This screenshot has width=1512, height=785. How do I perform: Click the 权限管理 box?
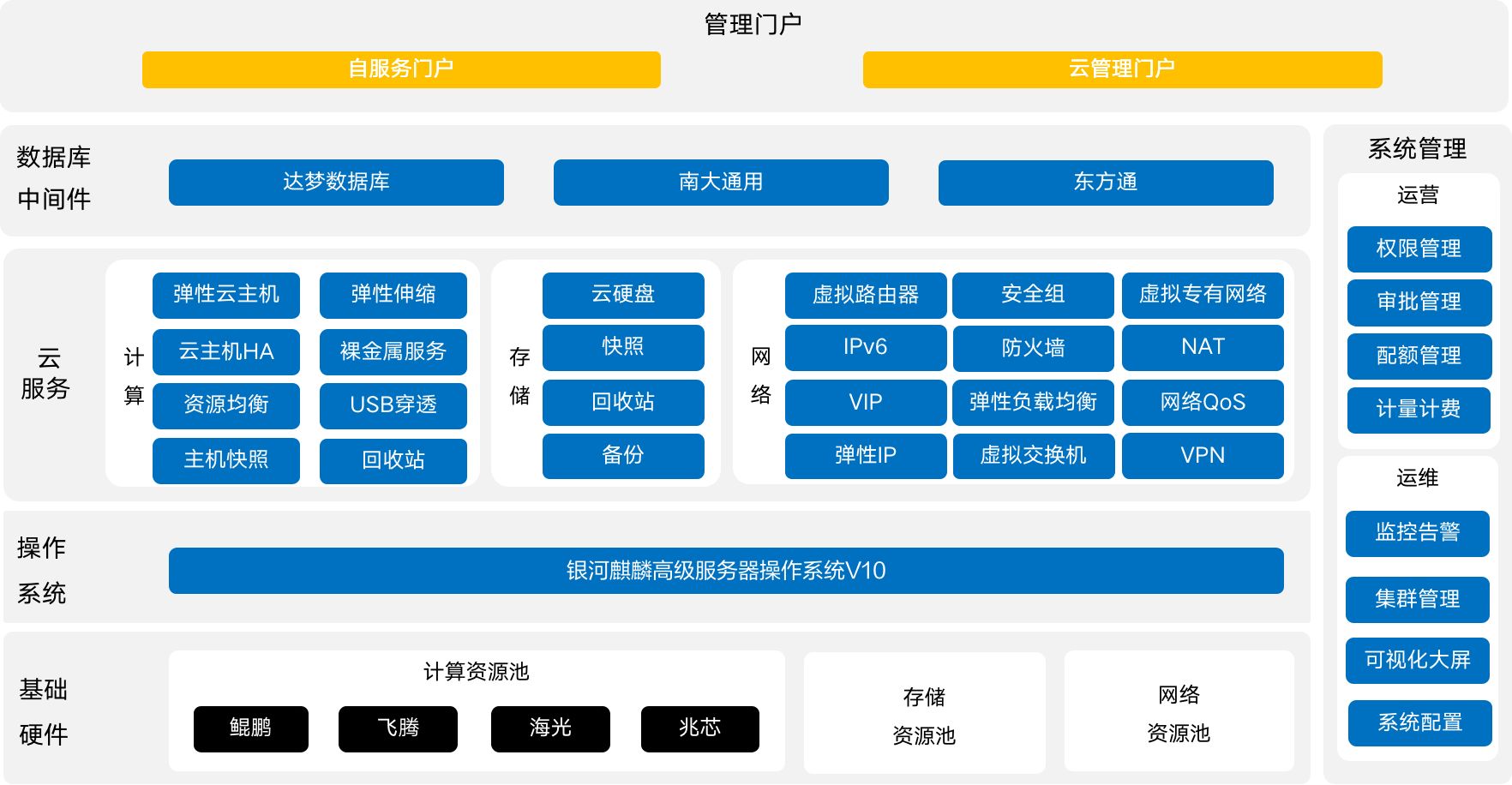(1419, 249)
